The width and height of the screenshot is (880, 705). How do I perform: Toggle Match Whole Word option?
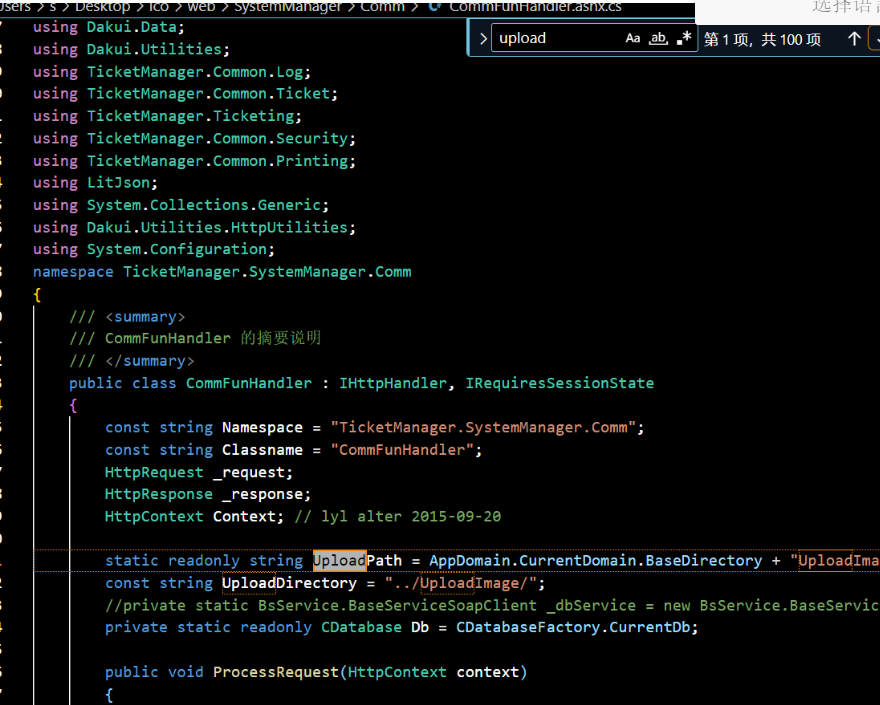point(658,38)
